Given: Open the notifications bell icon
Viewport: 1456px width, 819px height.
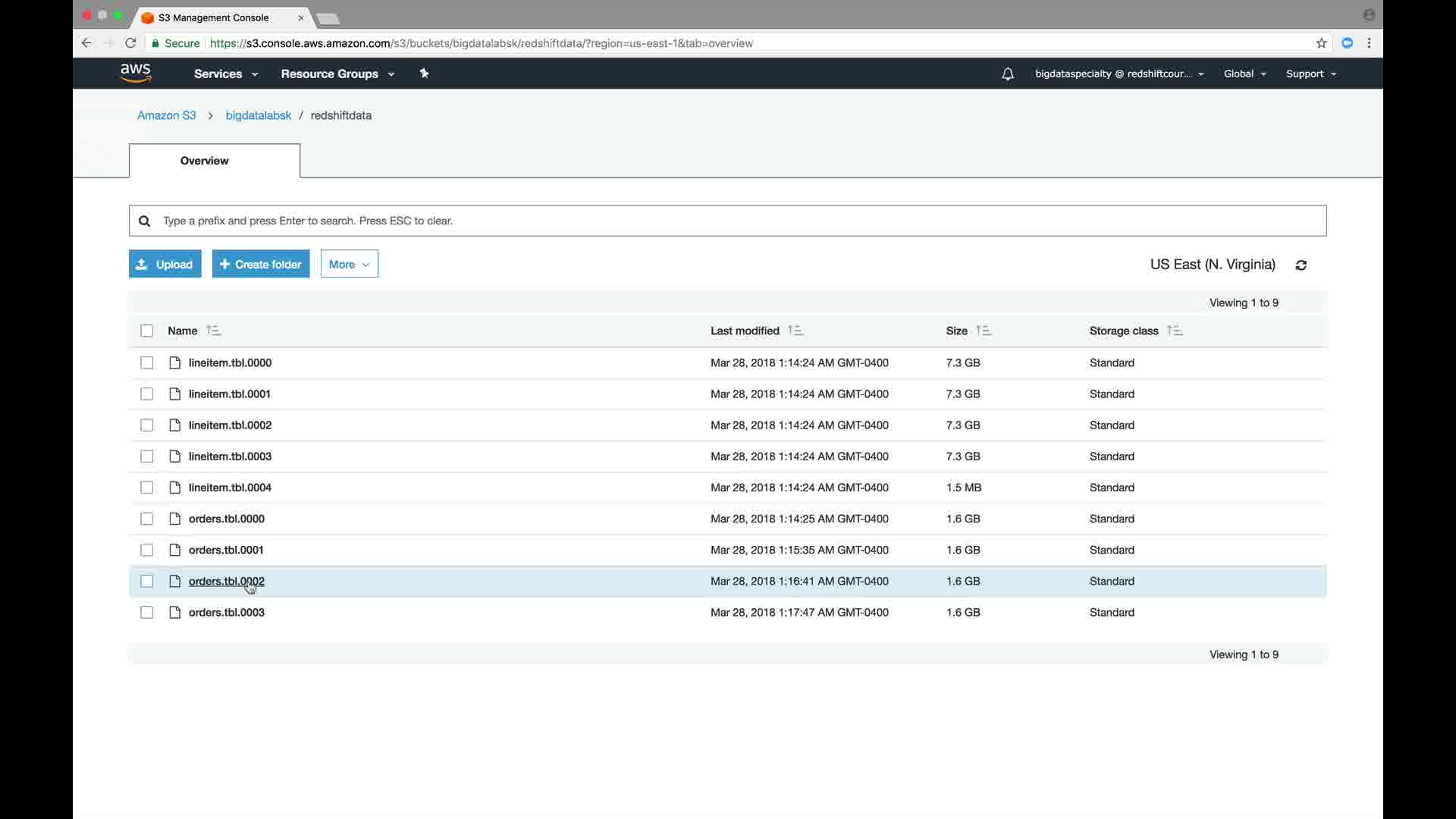Looking at the screenshot, I should 1007,74.
